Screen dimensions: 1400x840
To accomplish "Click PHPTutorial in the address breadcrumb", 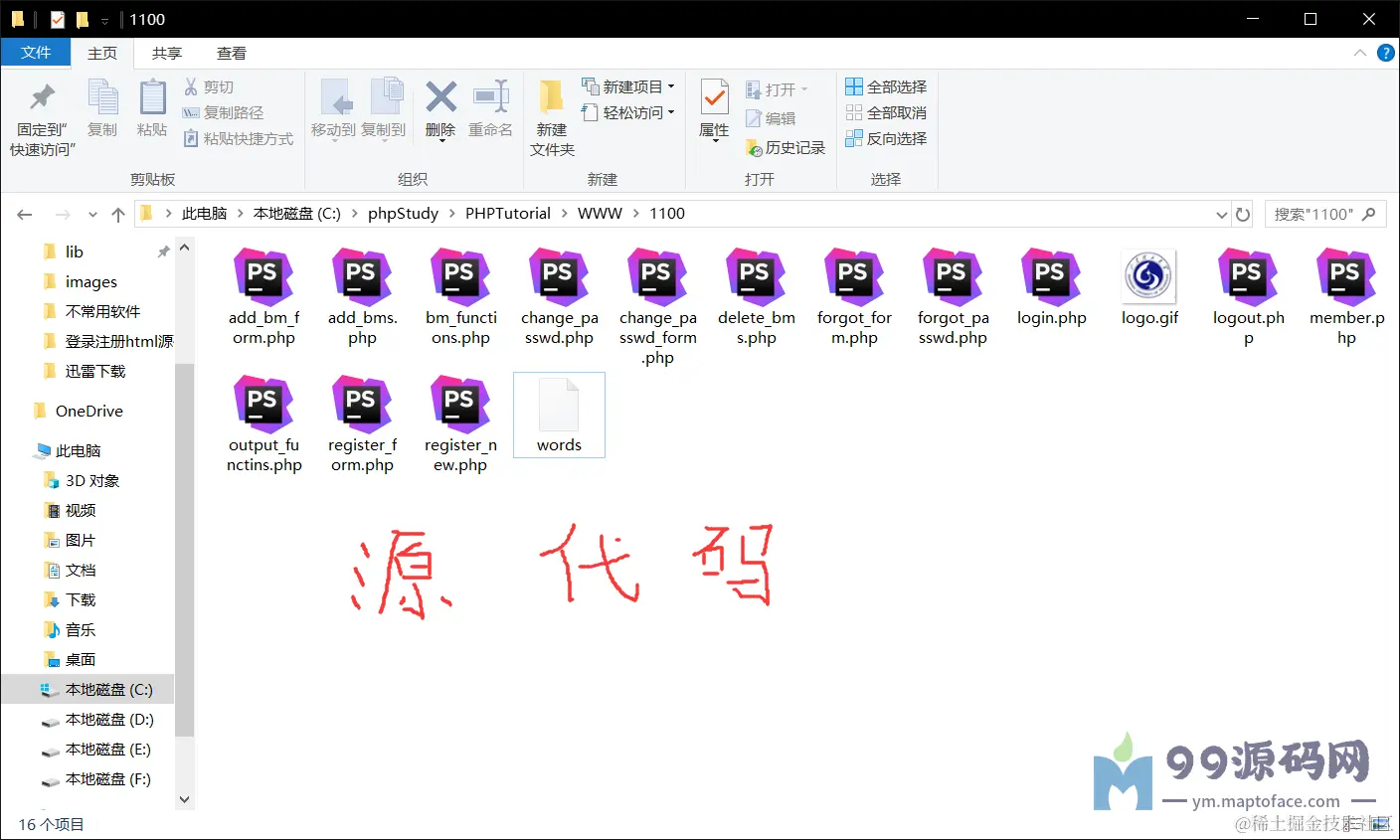I will tap(508, 214).
